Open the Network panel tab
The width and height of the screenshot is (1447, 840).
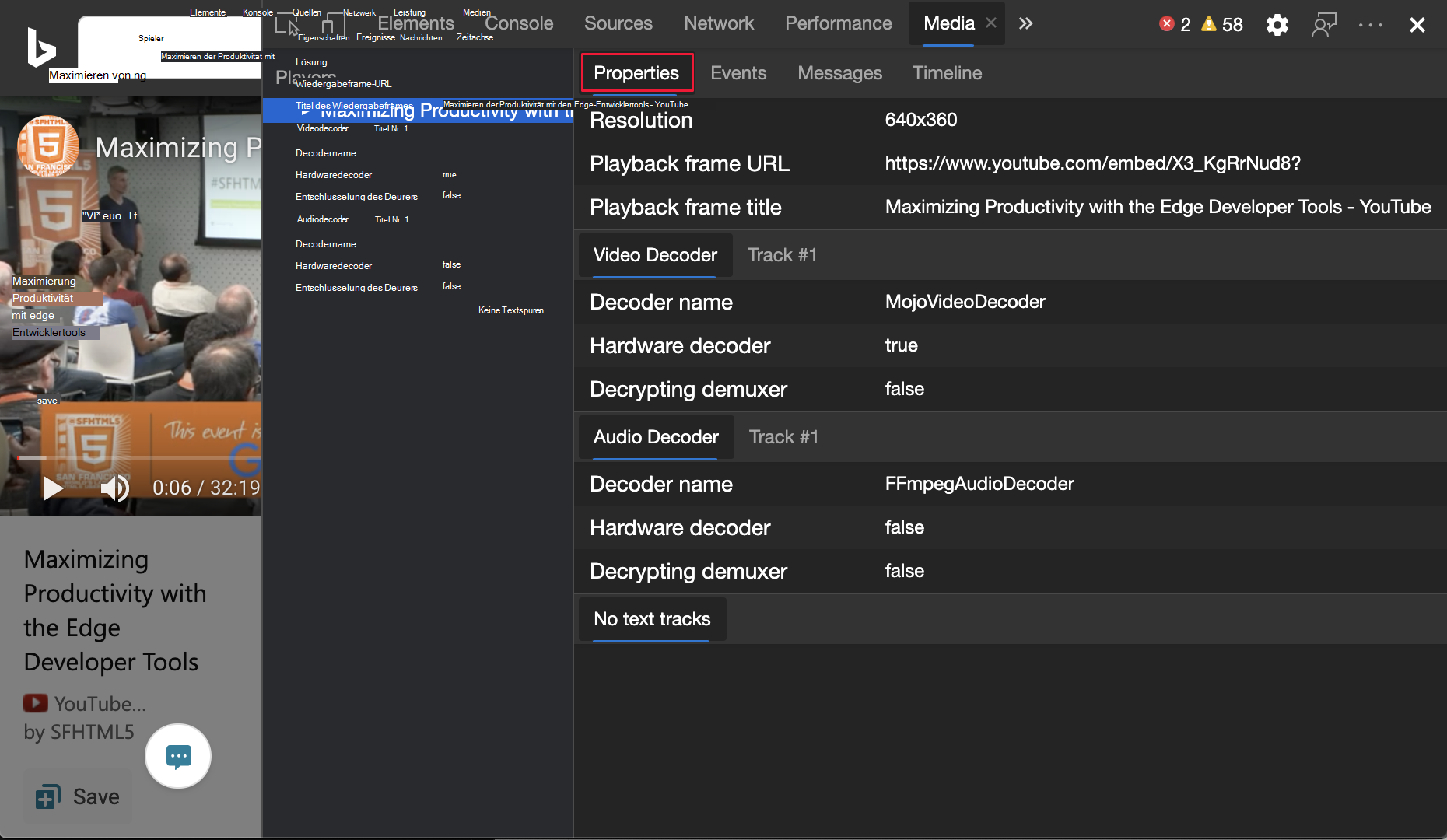click(718, 24)
